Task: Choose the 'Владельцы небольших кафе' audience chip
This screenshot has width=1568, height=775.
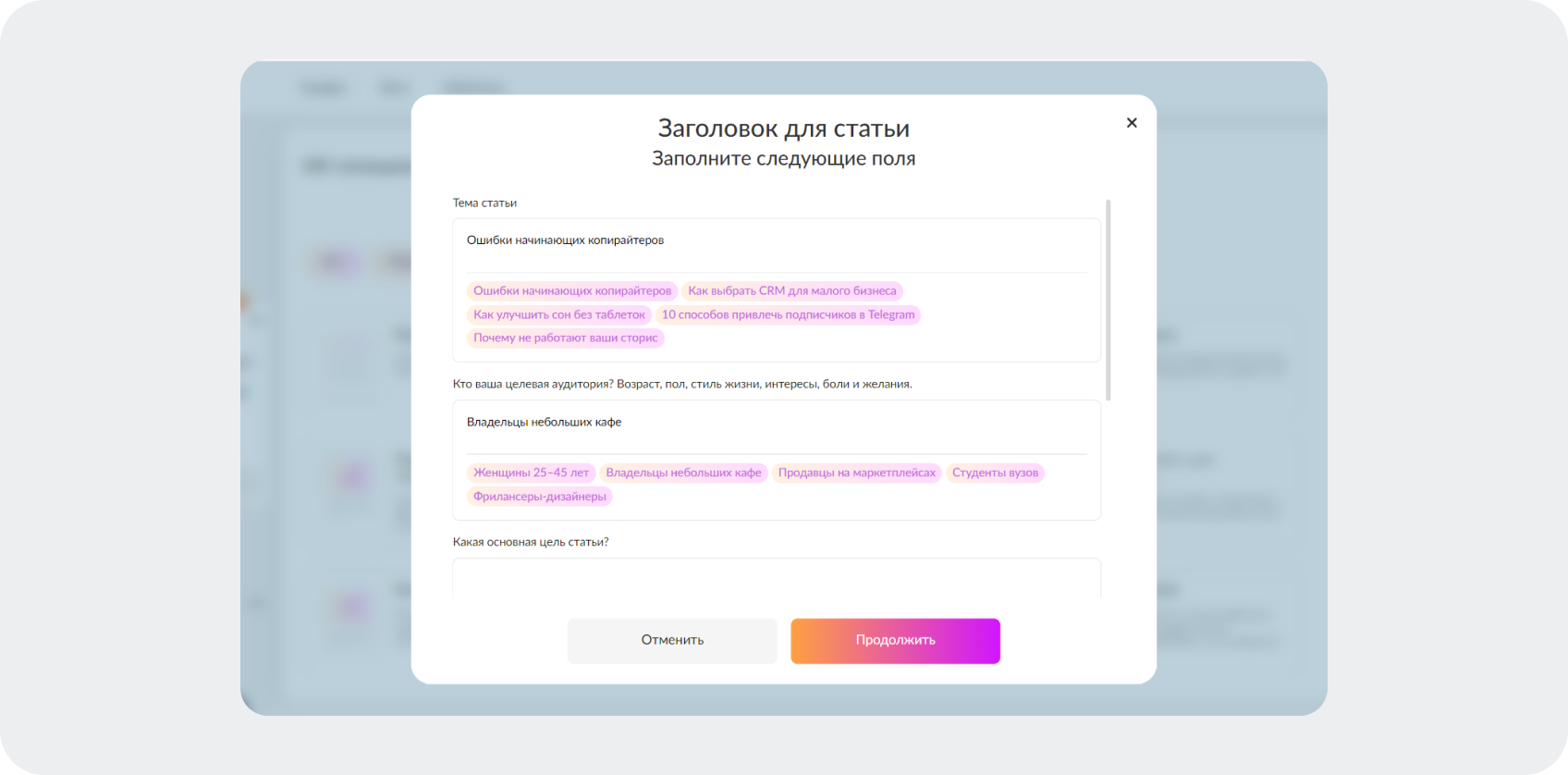Action: pos(683,473)
